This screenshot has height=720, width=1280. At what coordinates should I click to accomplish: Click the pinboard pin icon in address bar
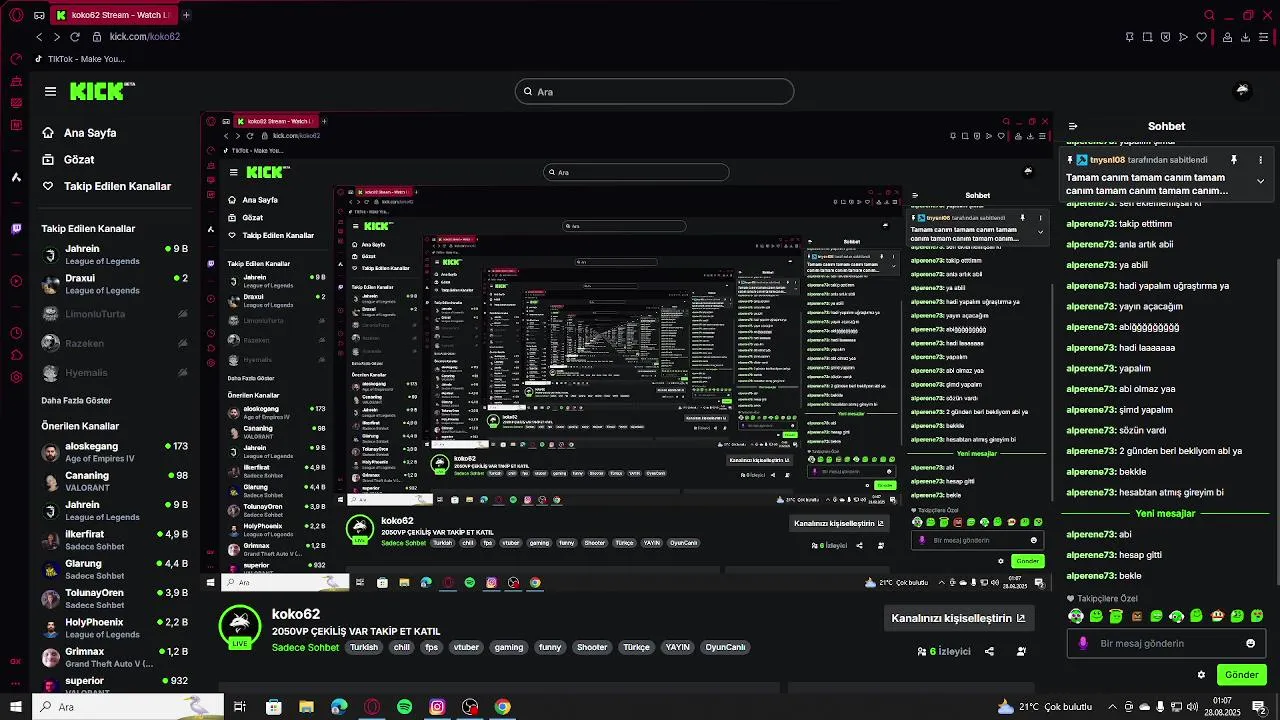(1129, 37)
